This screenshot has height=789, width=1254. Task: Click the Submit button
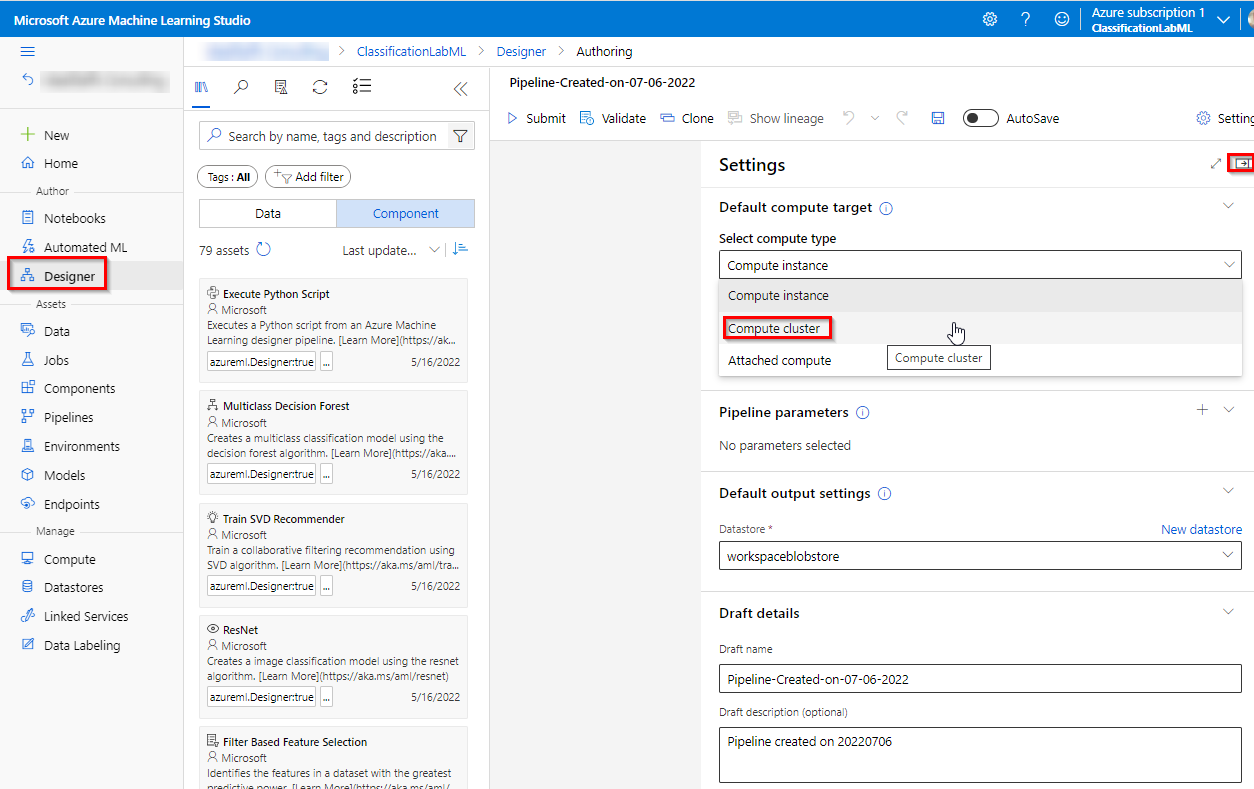(x=536, y=118)
